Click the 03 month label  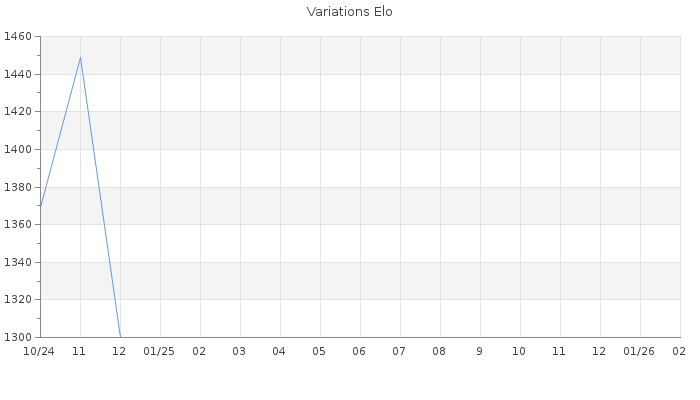[239, 352]
